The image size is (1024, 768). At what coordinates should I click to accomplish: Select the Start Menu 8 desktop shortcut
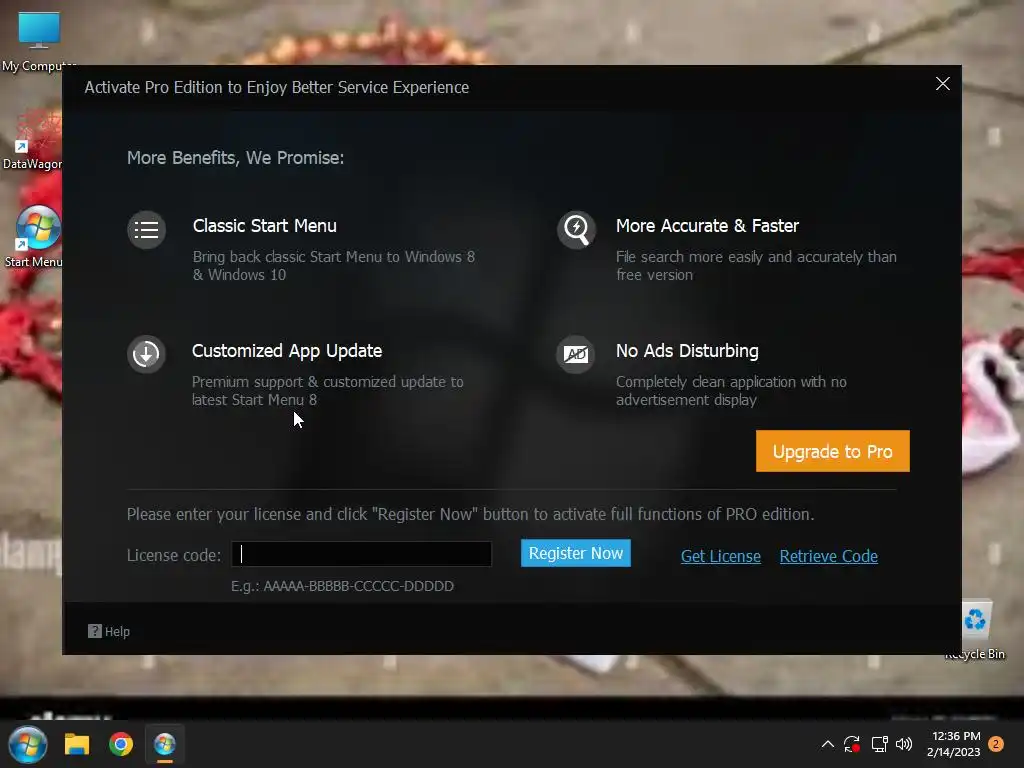pos(34,236)
